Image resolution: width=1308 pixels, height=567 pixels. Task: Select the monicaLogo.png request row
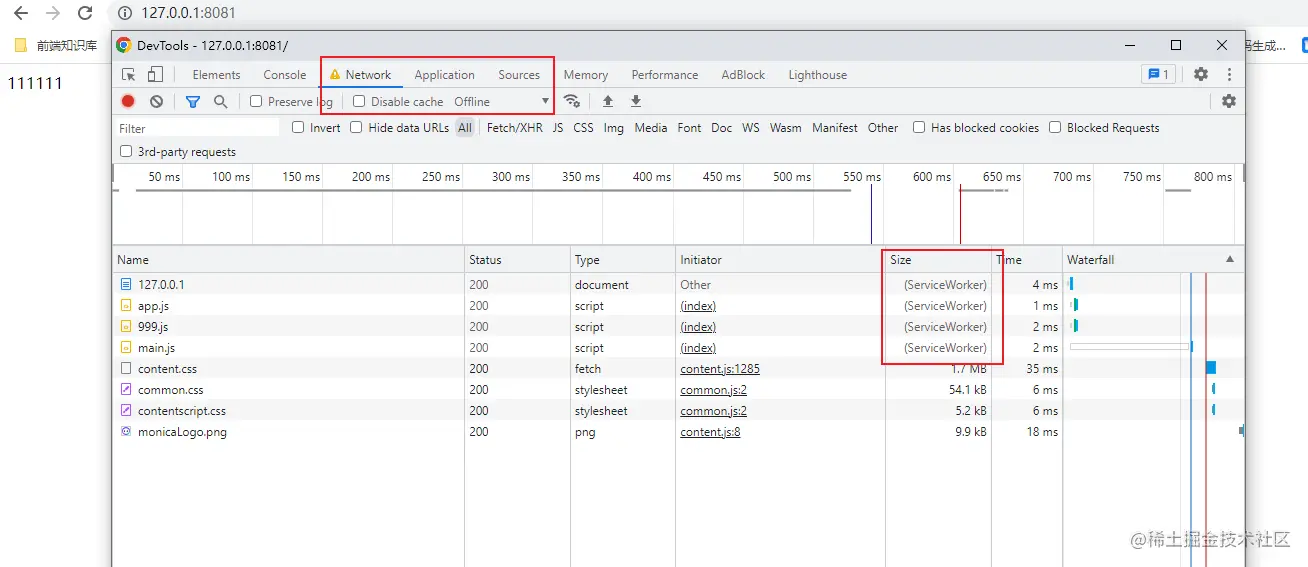[678, 432]
